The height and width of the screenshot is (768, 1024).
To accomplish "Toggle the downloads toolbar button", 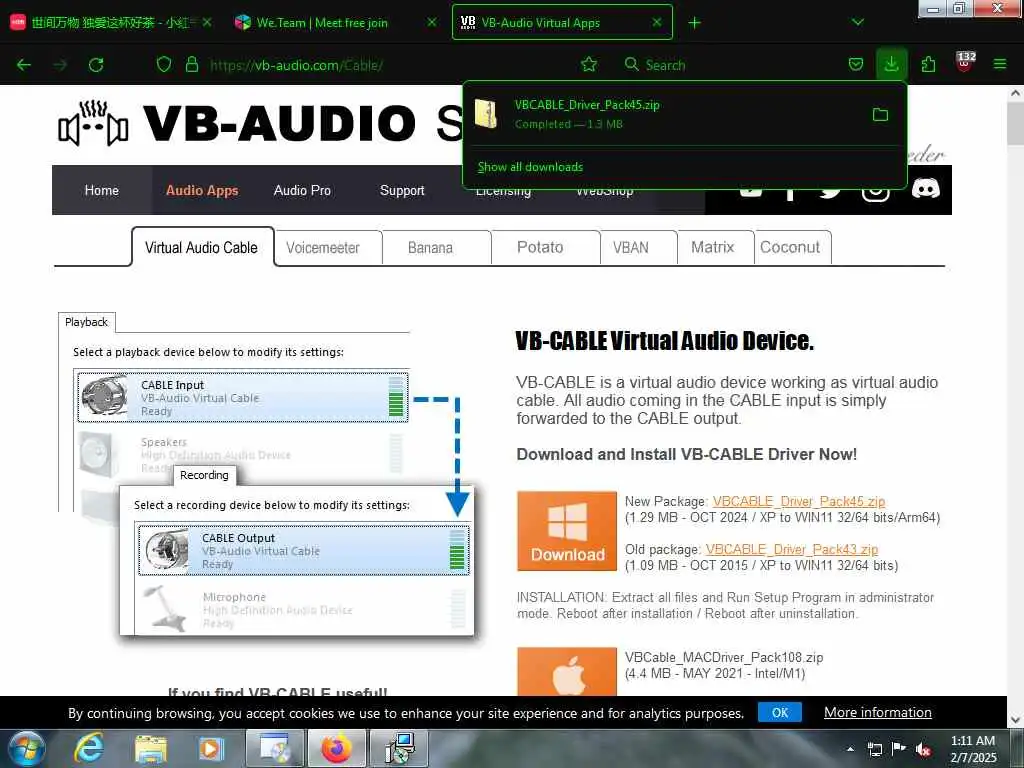I will point(891,64).
